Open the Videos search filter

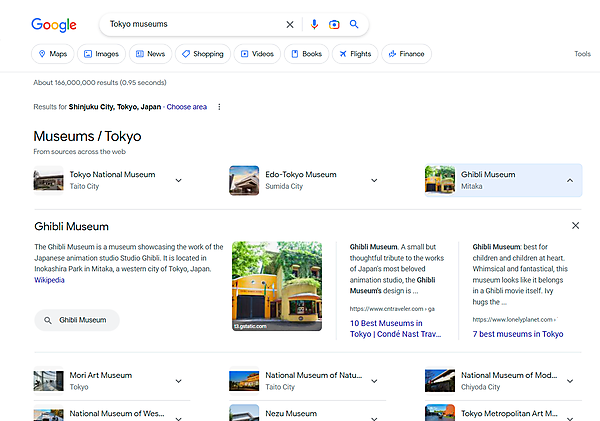(258, 54)
